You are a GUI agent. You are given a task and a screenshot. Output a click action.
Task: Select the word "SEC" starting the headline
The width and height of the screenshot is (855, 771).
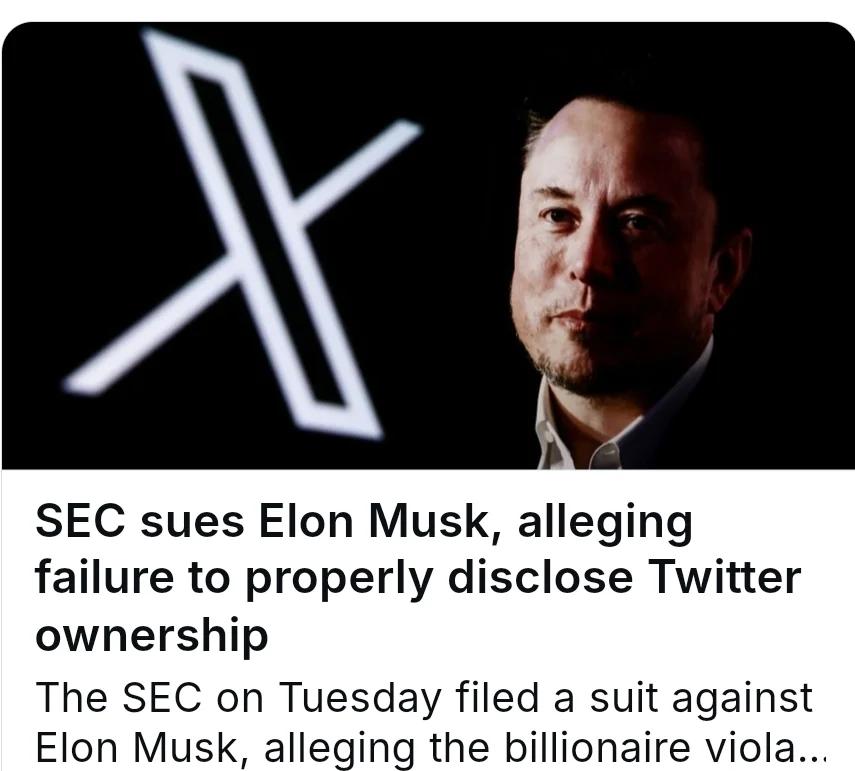coord(80,521)
